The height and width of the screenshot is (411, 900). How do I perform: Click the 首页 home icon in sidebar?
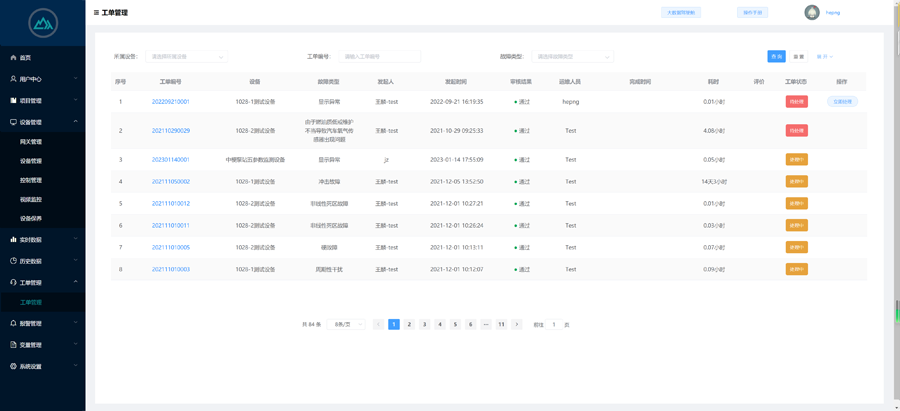[13, 58]
